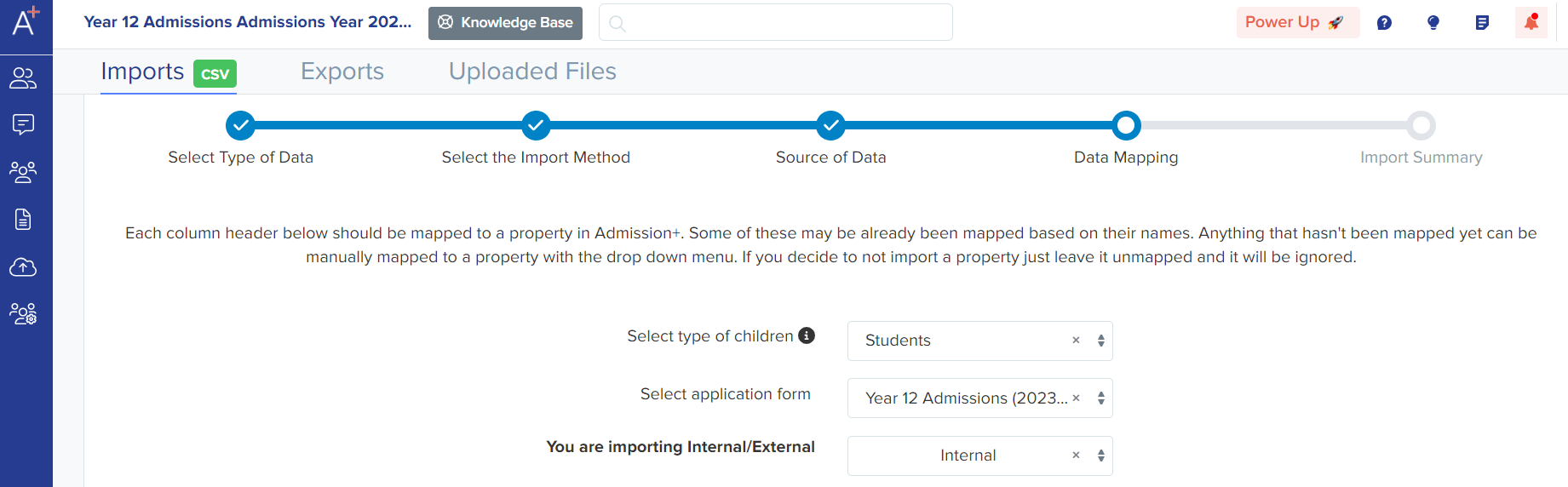Screen dimensions: 1568x487
Task: Open the messages chat icon in sidebar
Action: 23,125
